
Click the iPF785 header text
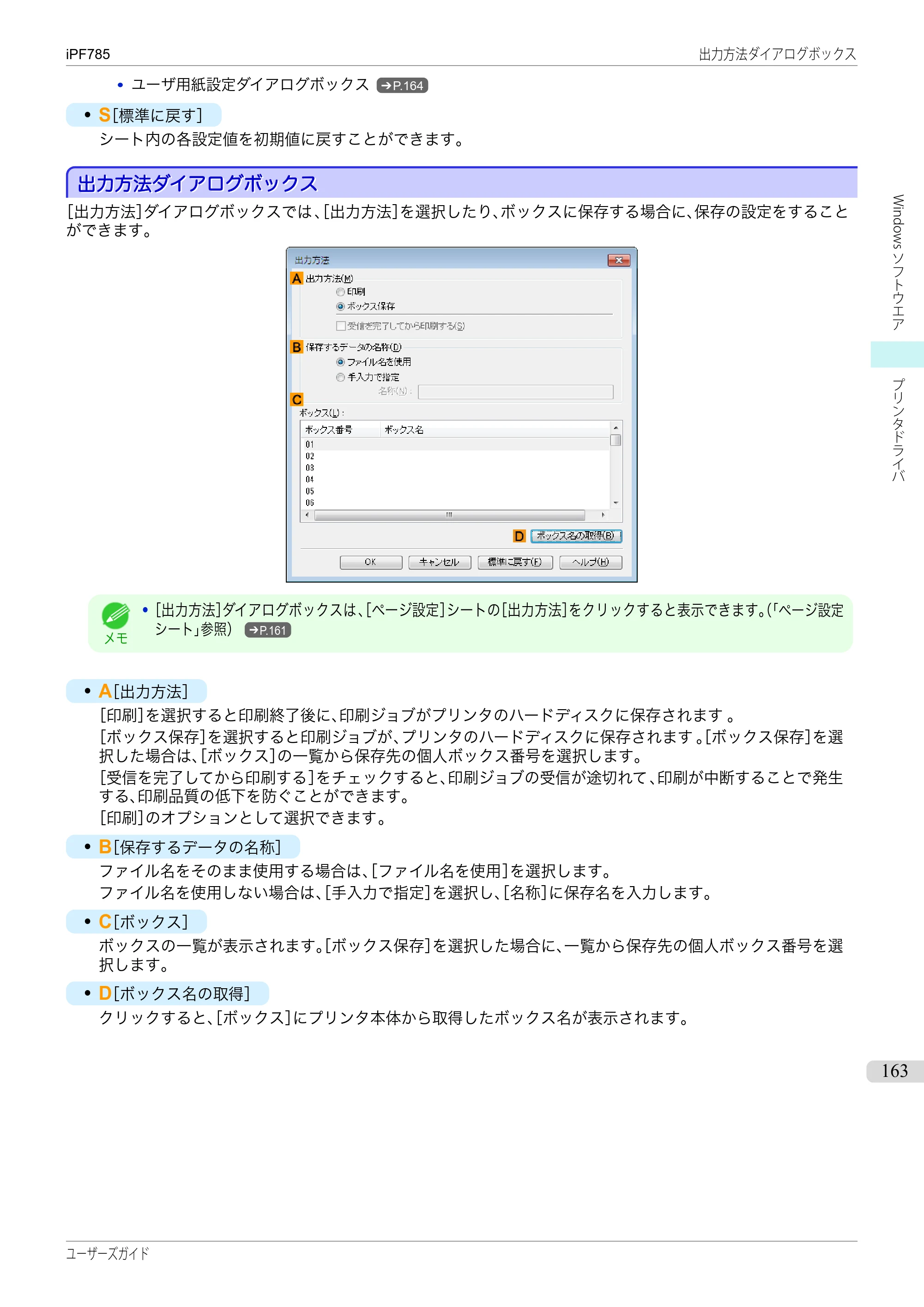point(88,55)
